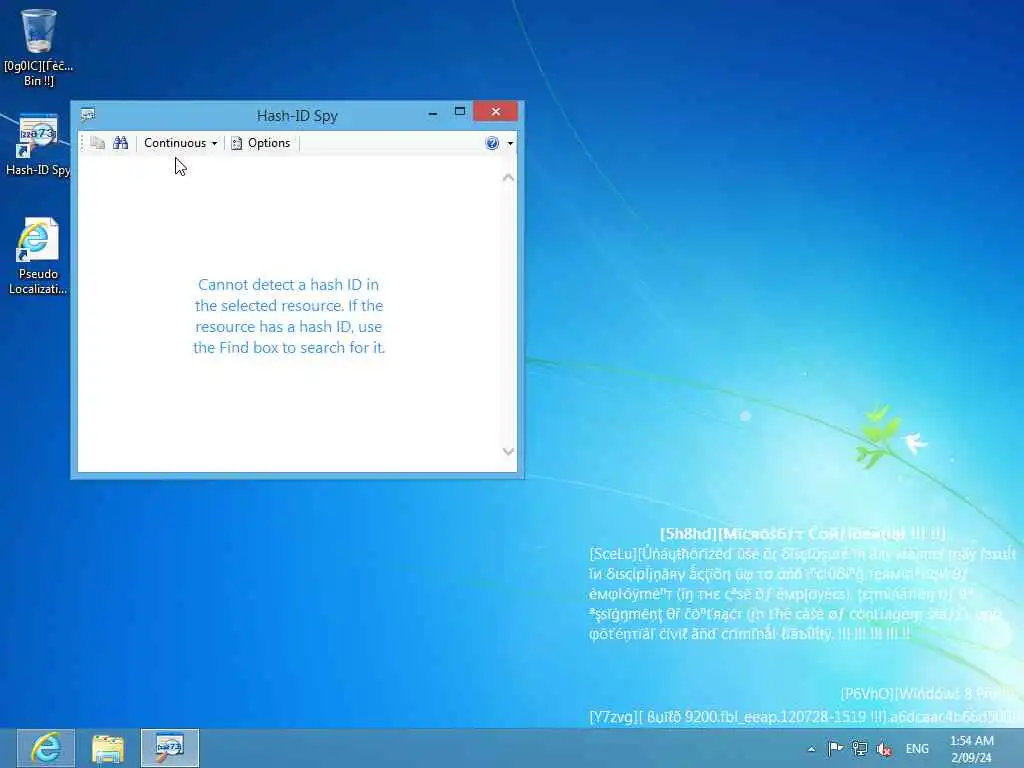
Task: Open the Continuous mode dropdown
Action: click(180, 143)
